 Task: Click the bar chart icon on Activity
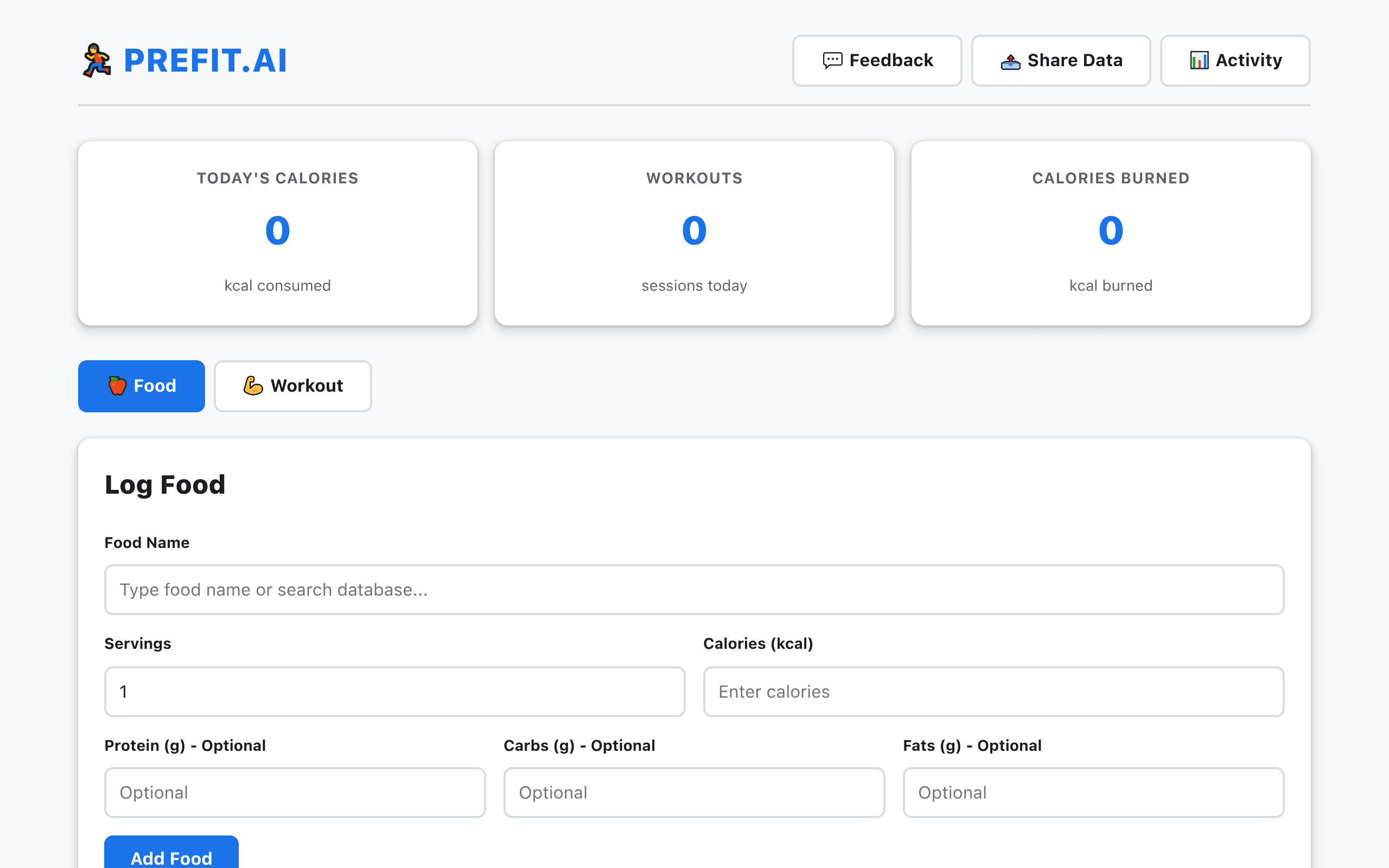tap(1199, 60)
